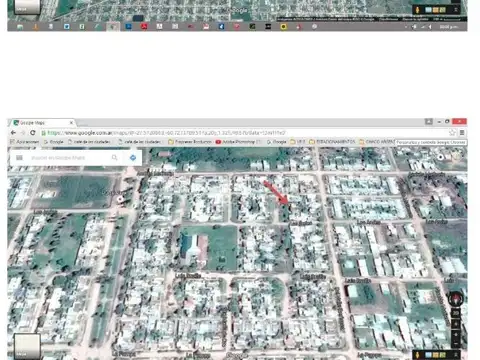This screenshot has width=480, height=360.
Task: Click the Pegman Street View icon
Action: [x=417, y=355]
